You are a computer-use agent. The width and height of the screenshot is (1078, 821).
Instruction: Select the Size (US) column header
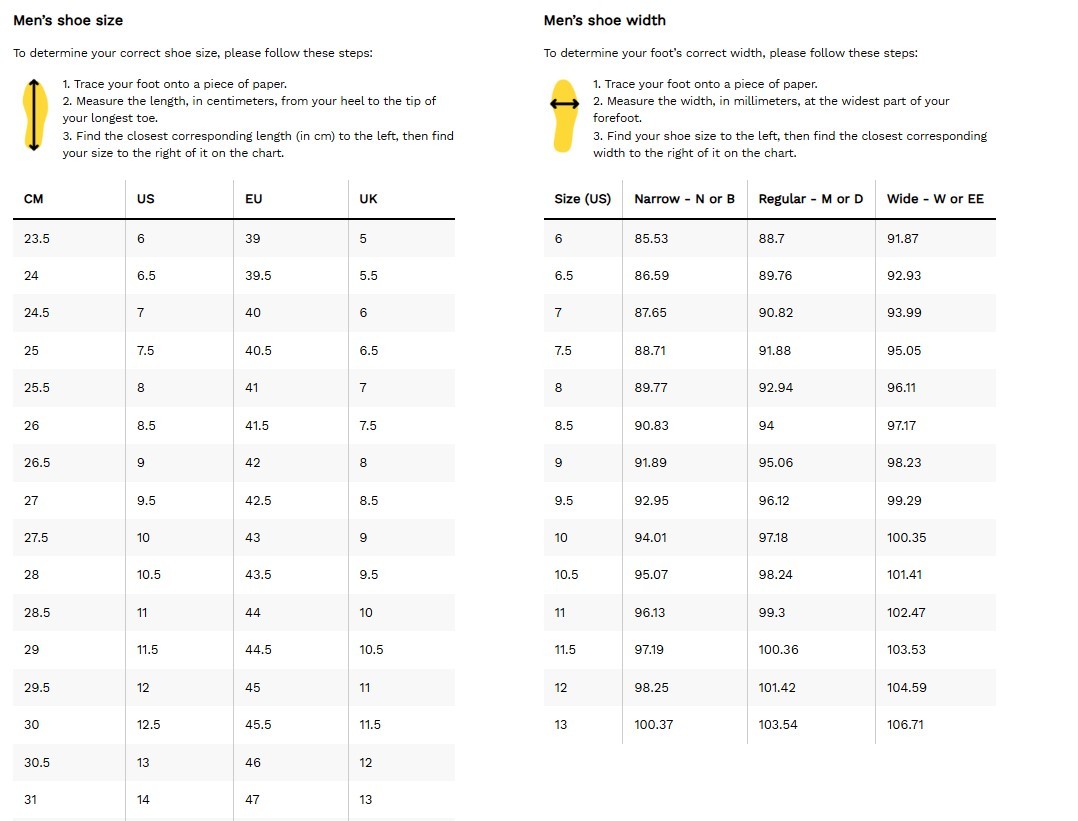(x=582, y=199)
